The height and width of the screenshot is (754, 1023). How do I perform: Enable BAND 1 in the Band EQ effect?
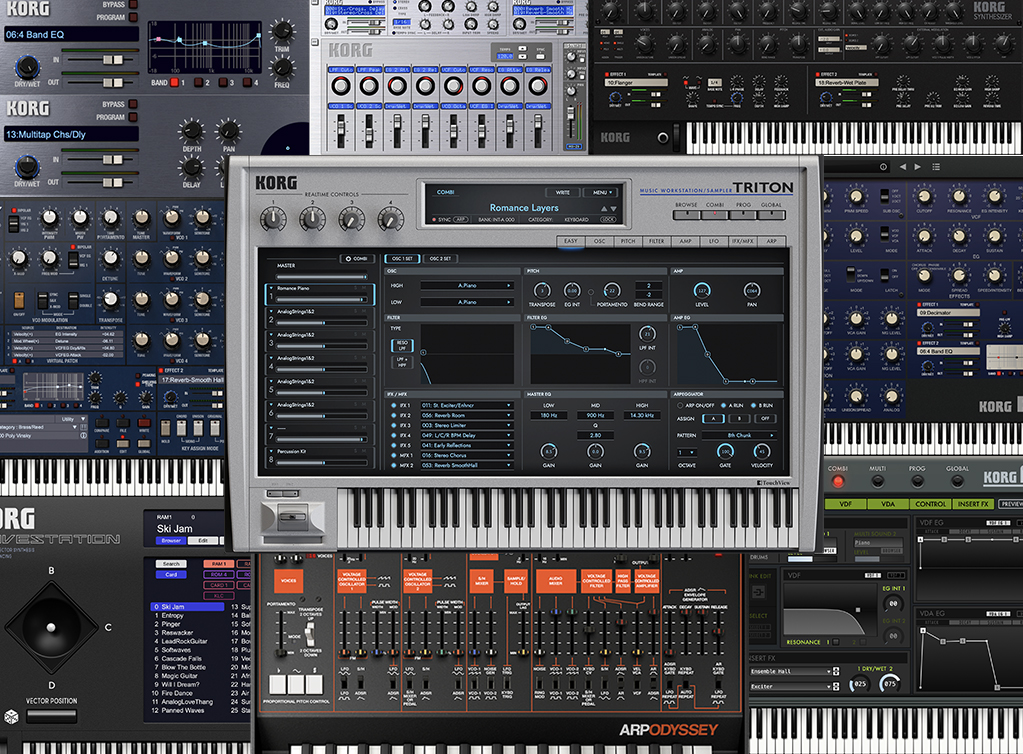pos(174,83)
